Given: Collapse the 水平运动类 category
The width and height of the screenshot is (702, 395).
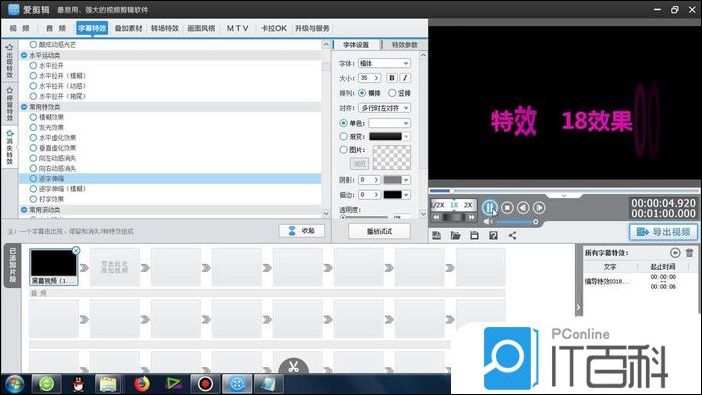Looking at the screenshot, I should point(24,56).
